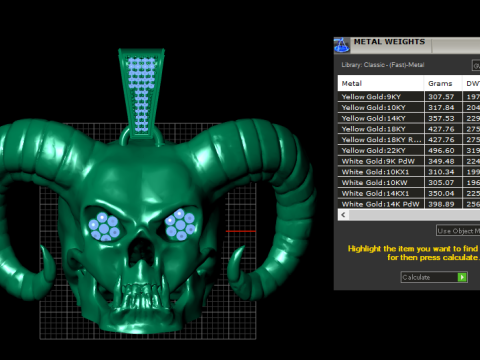Click the 357.53 grams value
Image resolution: width=480 pixels, height=360 pixels.
tap(441, 118)
